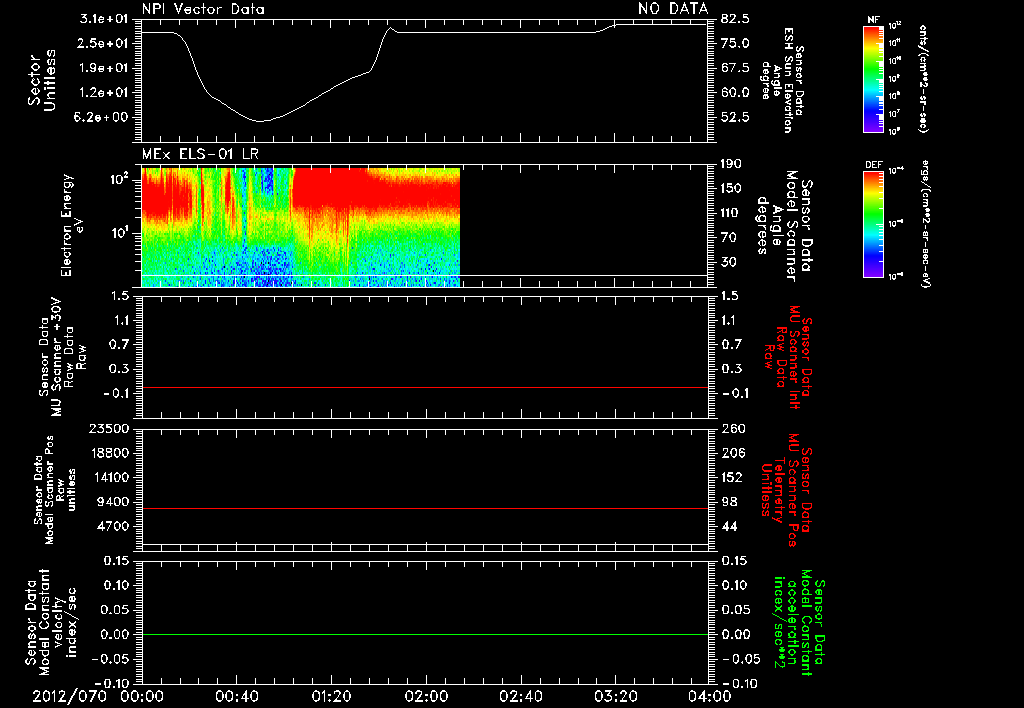Click the green velocity line in bottom panel
Viewport: 1024px width, 708px height.
click(x=424, y=634)
